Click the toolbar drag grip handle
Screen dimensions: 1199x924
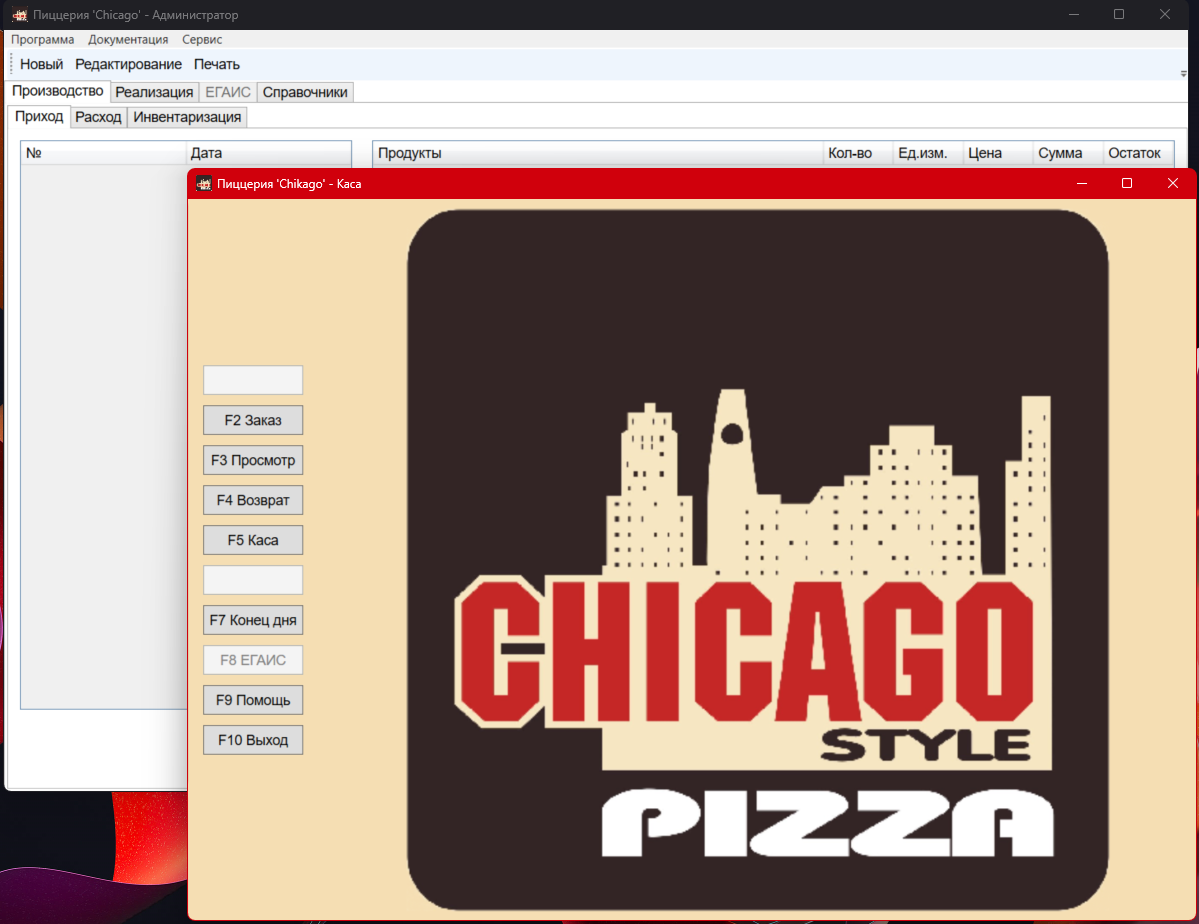coord(11,64)
